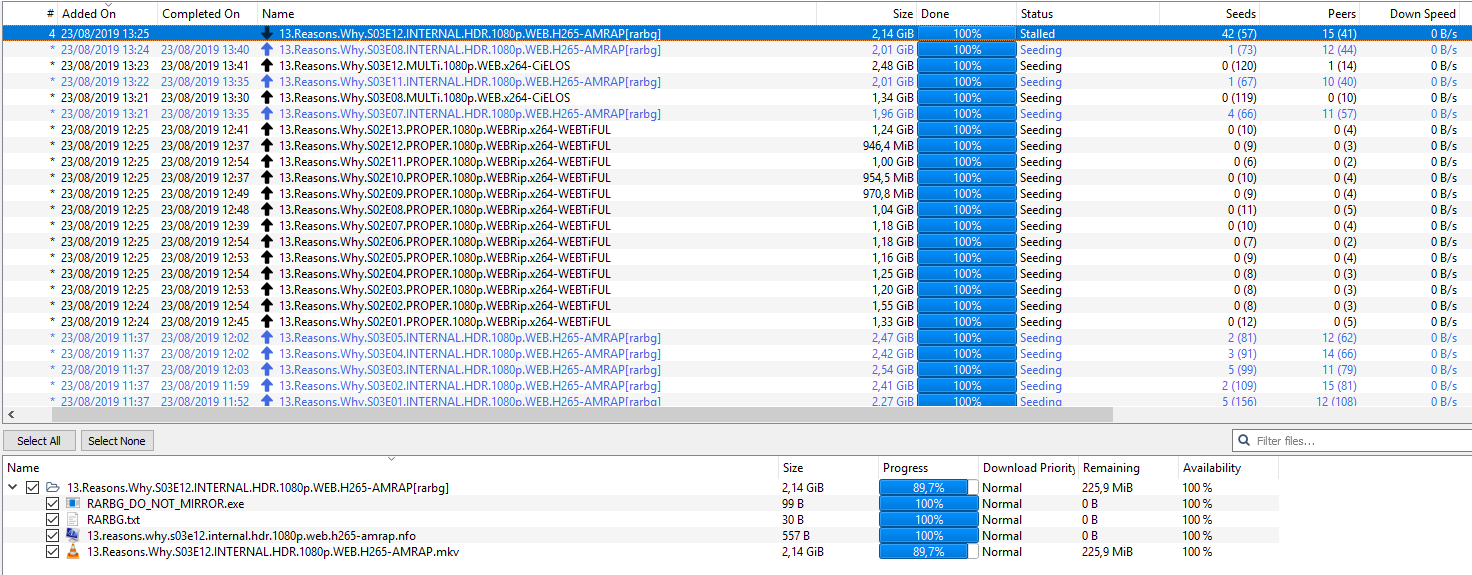Click the torrent list horizontal scrollbar thumb

click(x=582, y=414)
